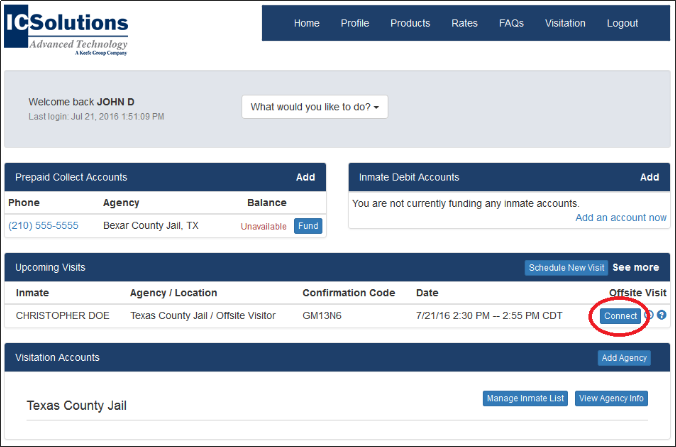
Task: Click the 'Texas County Jail' visitation account heading
Action: click(77, 406)
